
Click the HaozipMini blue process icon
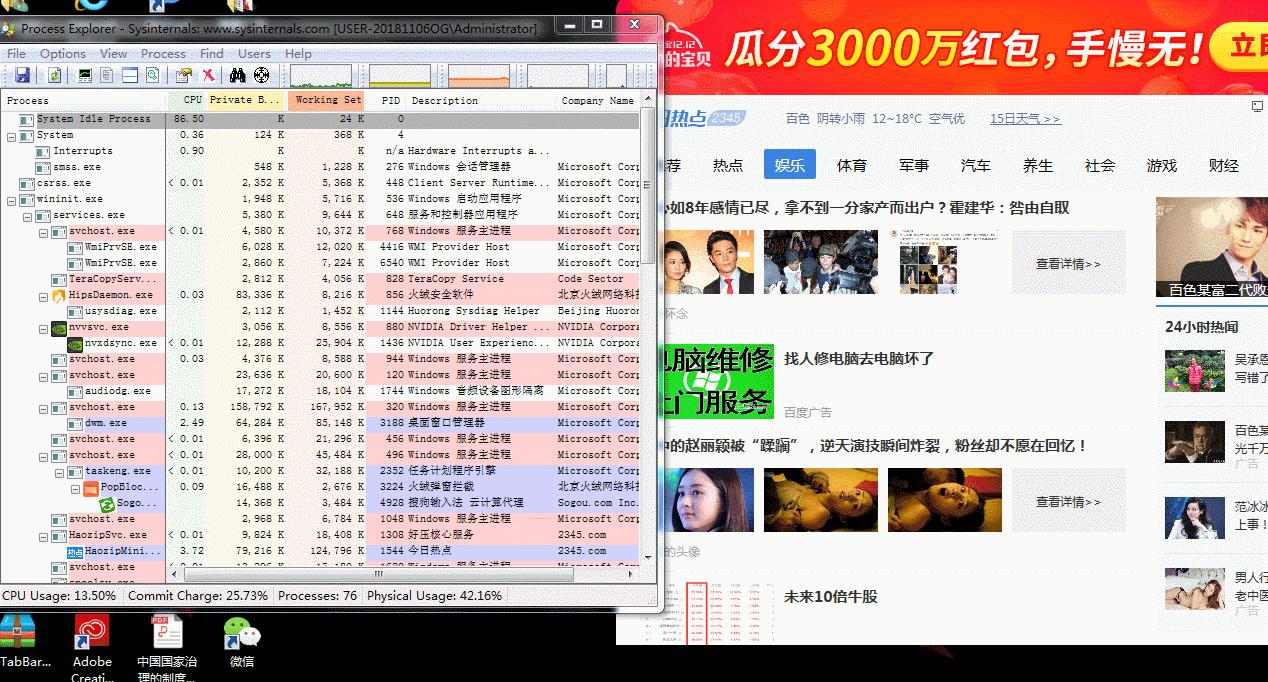click(x=75, y=551)
